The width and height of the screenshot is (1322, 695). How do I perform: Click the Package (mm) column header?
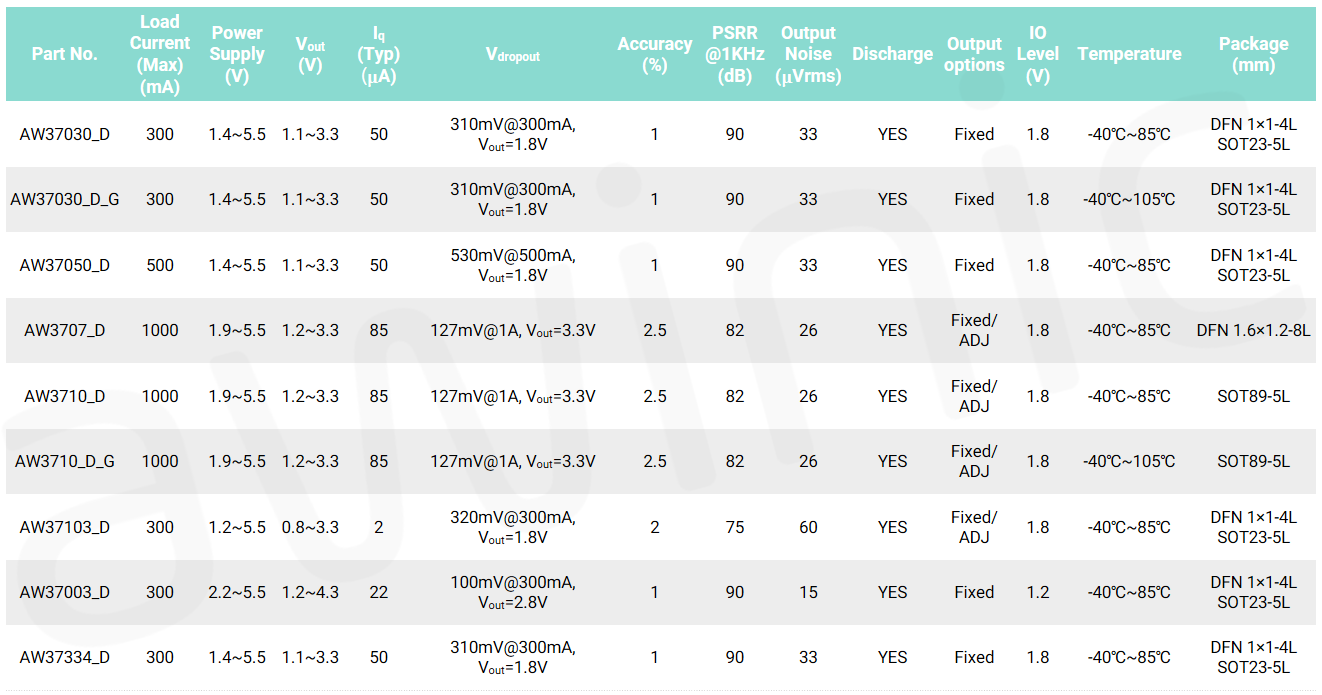(x=1253, y=54)
